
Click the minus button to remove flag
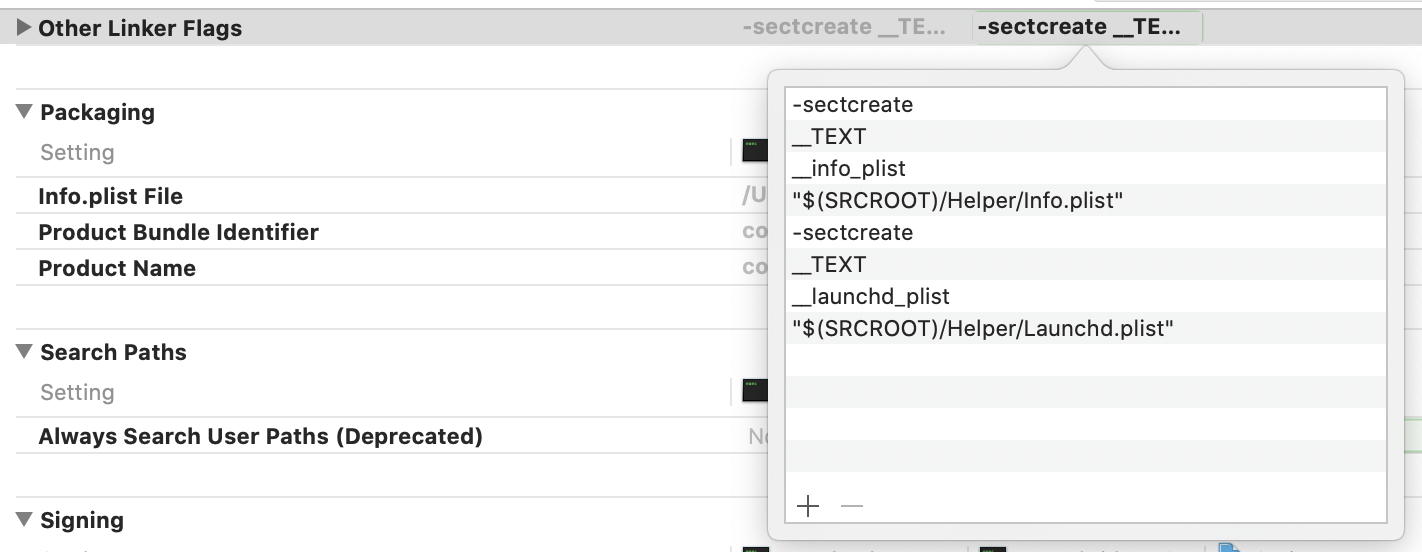(x=852, y=506)
